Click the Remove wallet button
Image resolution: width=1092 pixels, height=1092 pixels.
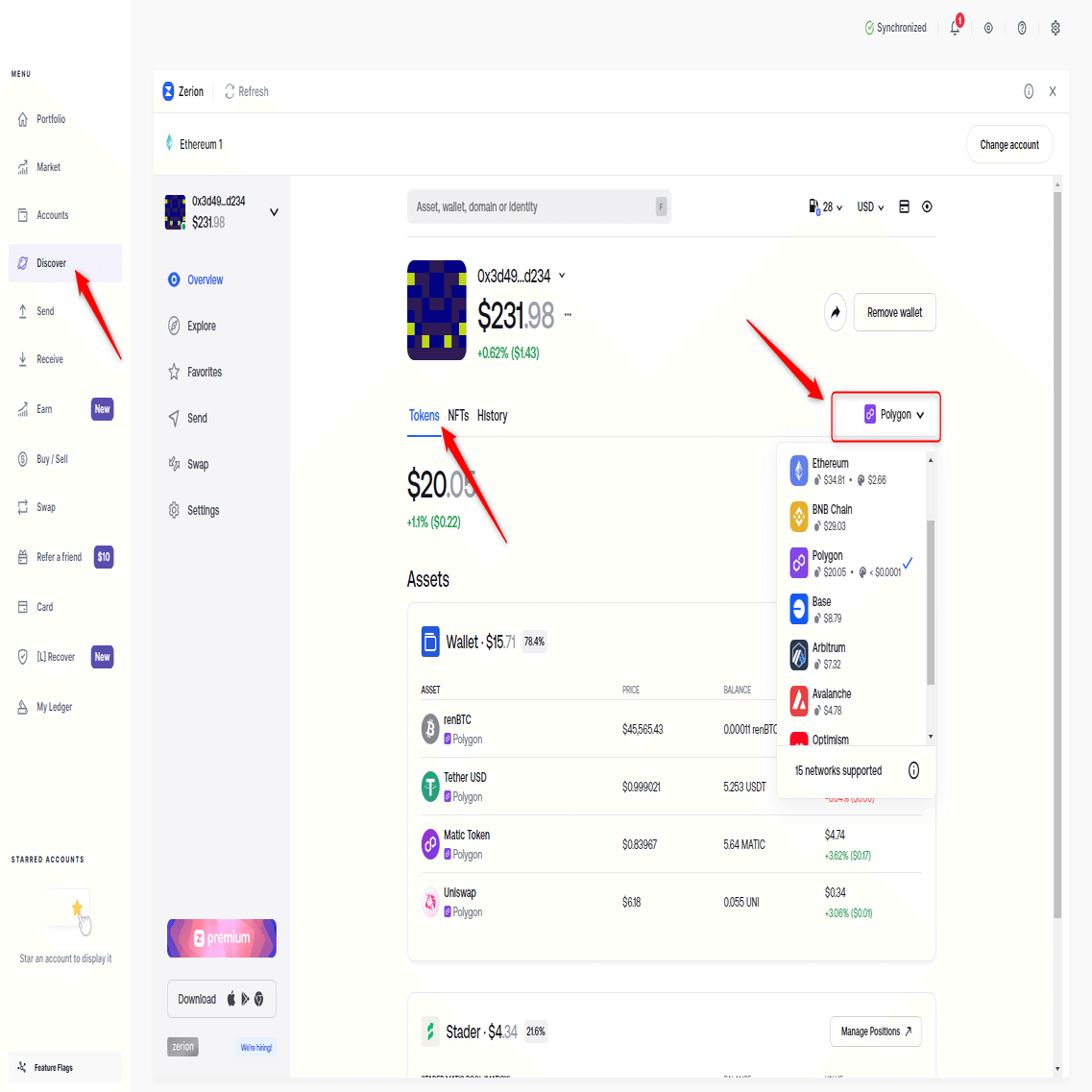click(894, 312)
